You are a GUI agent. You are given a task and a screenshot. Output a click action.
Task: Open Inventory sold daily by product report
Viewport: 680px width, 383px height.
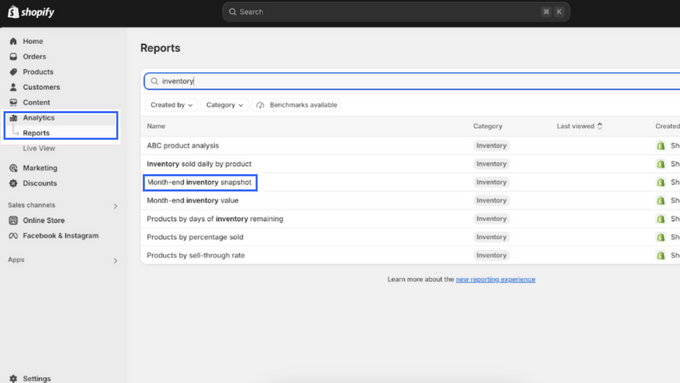tap(199, 164)
